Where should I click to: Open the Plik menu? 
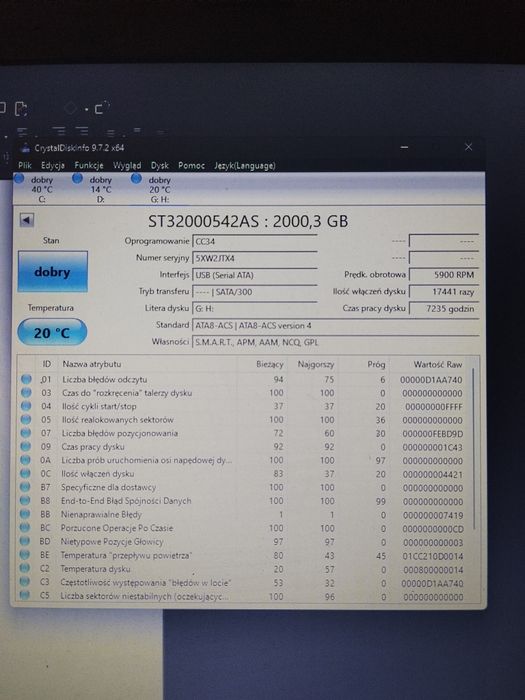[x=25, y=165]
